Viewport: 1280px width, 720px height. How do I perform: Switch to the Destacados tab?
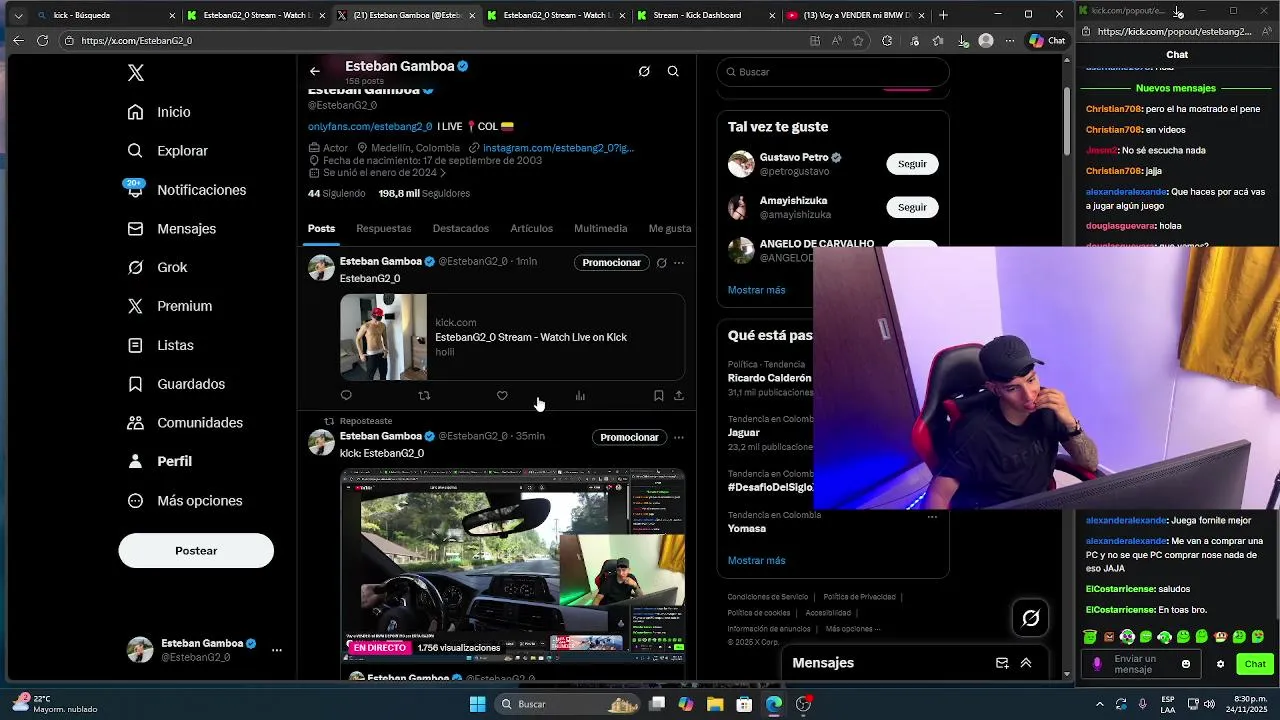tap(461, 229)
